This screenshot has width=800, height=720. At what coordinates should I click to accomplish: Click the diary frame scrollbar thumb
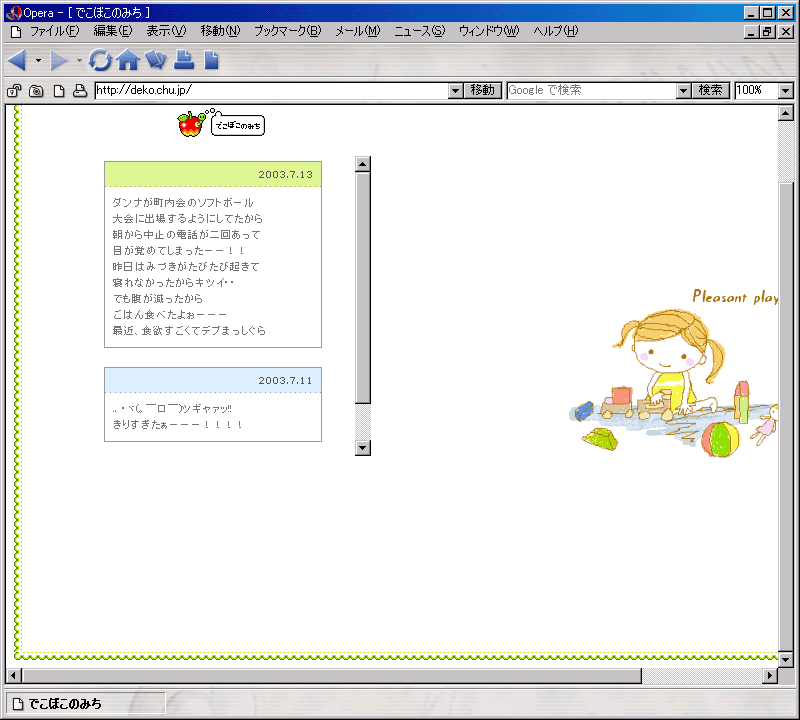(x=363, y=288)
